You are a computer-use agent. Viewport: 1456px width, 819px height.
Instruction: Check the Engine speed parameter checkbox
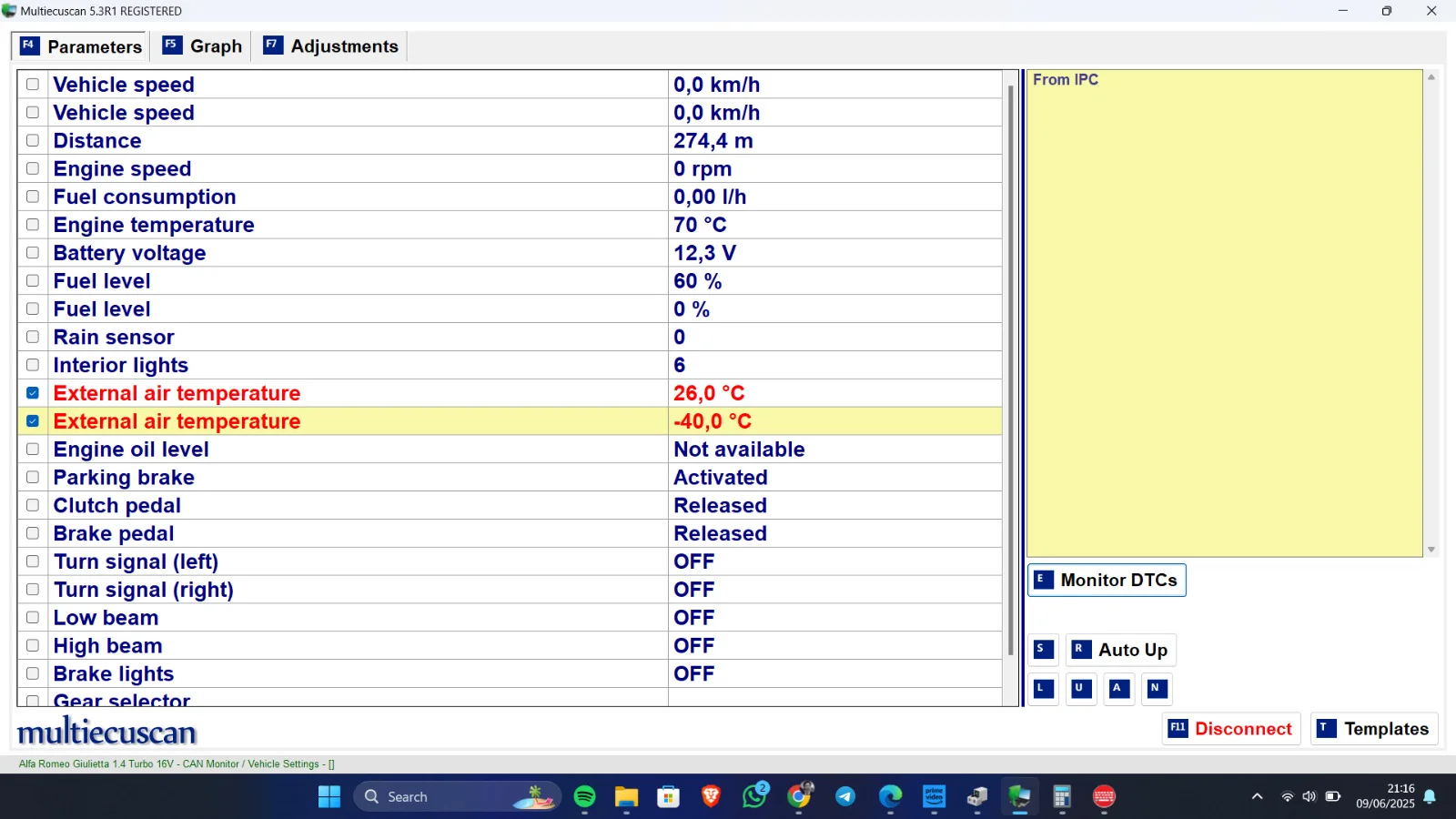33,168
